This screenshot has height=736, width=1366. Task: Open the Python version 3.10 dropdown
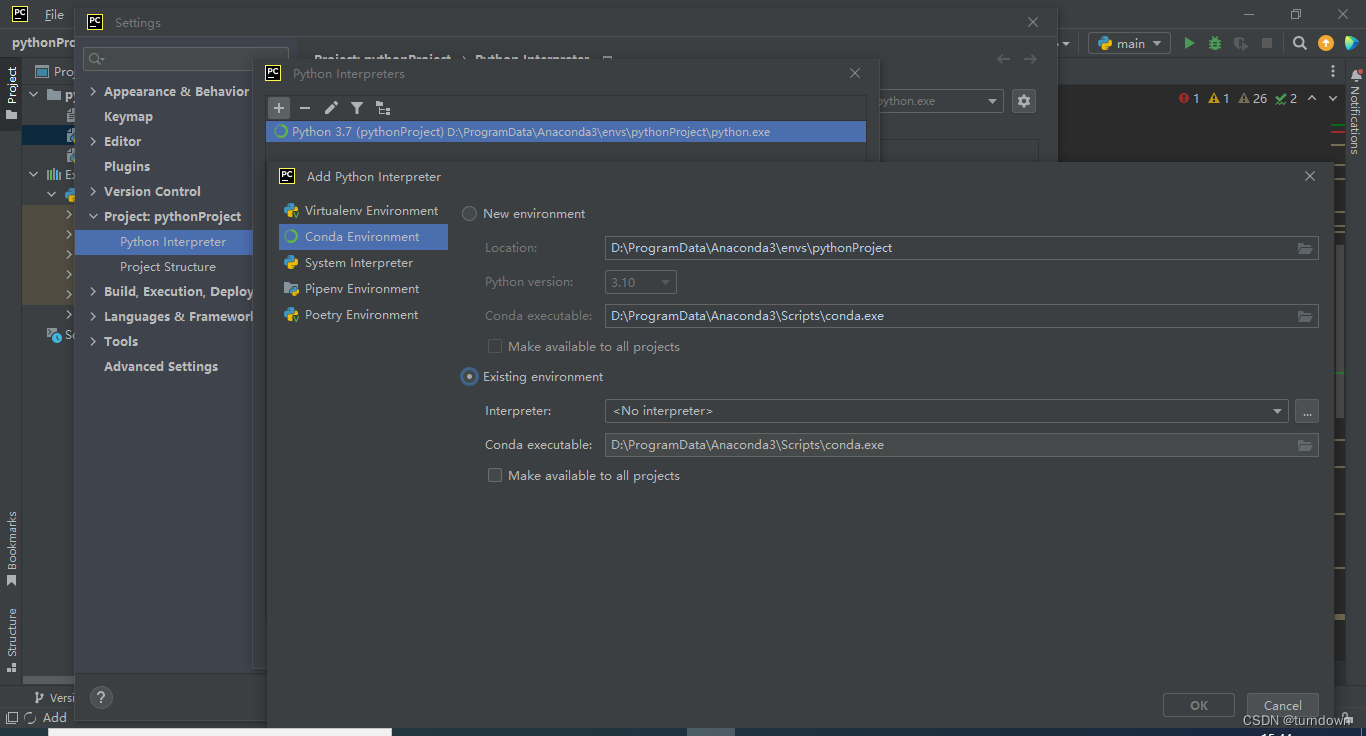click(x=641, y=282)
